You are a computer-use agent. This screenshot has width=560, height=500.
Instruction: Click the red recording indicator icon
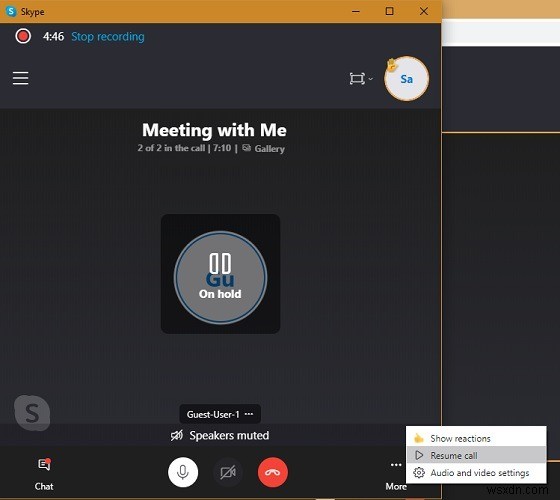23,36
